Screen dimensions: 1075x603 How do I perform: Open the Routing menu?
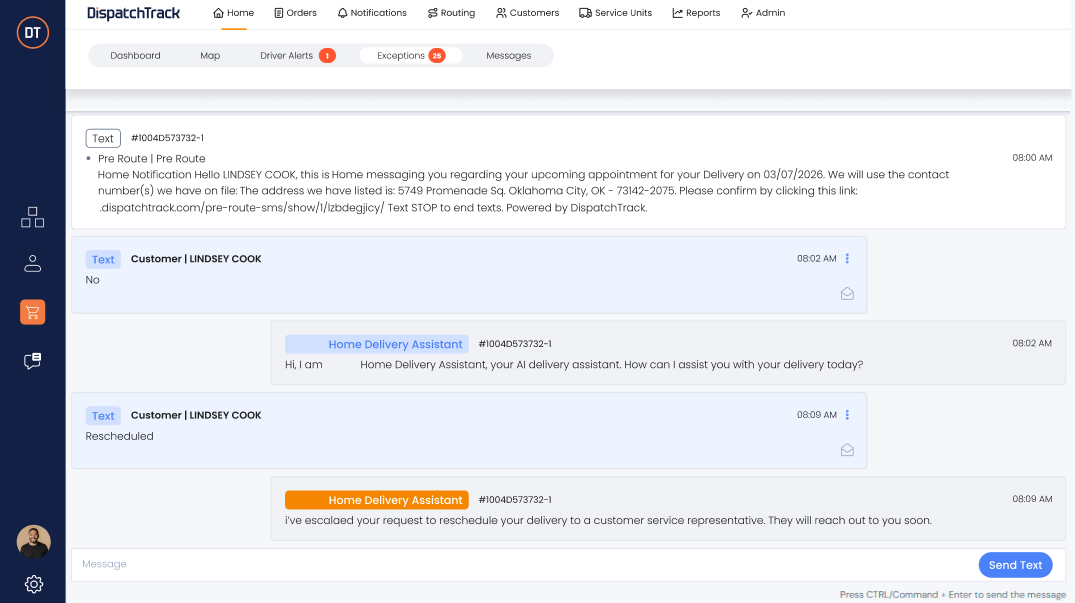[451, 13]
